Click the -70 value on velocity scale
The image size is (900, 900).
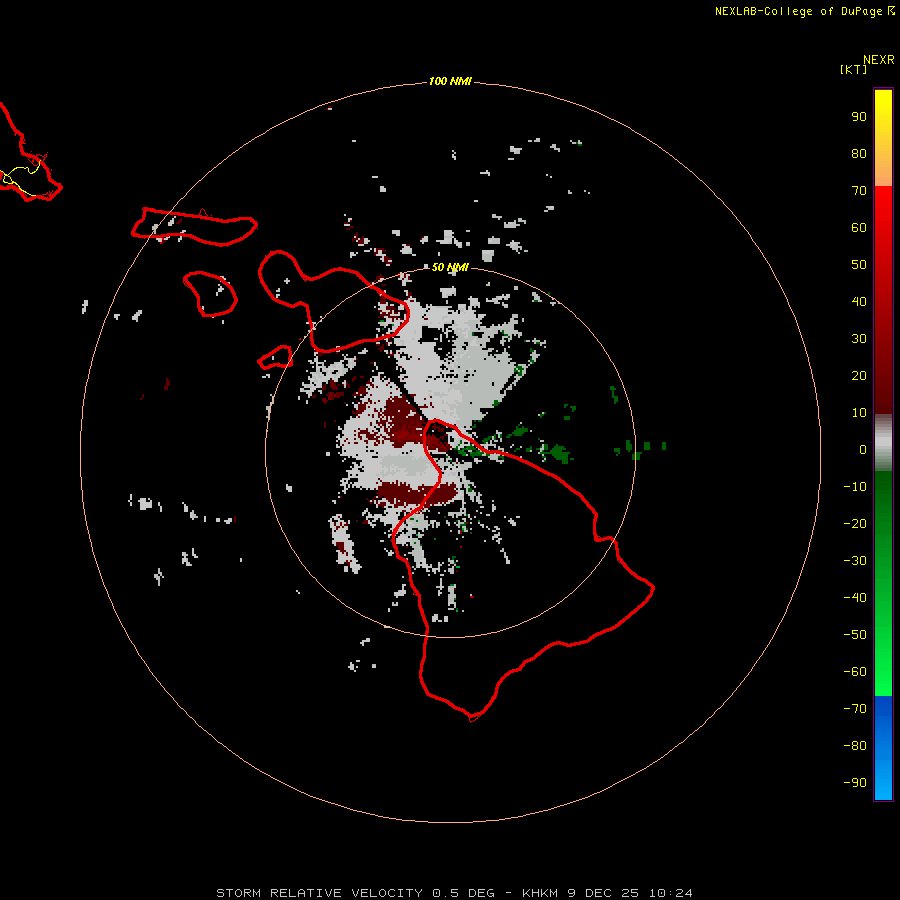click(x=855, y=709)
